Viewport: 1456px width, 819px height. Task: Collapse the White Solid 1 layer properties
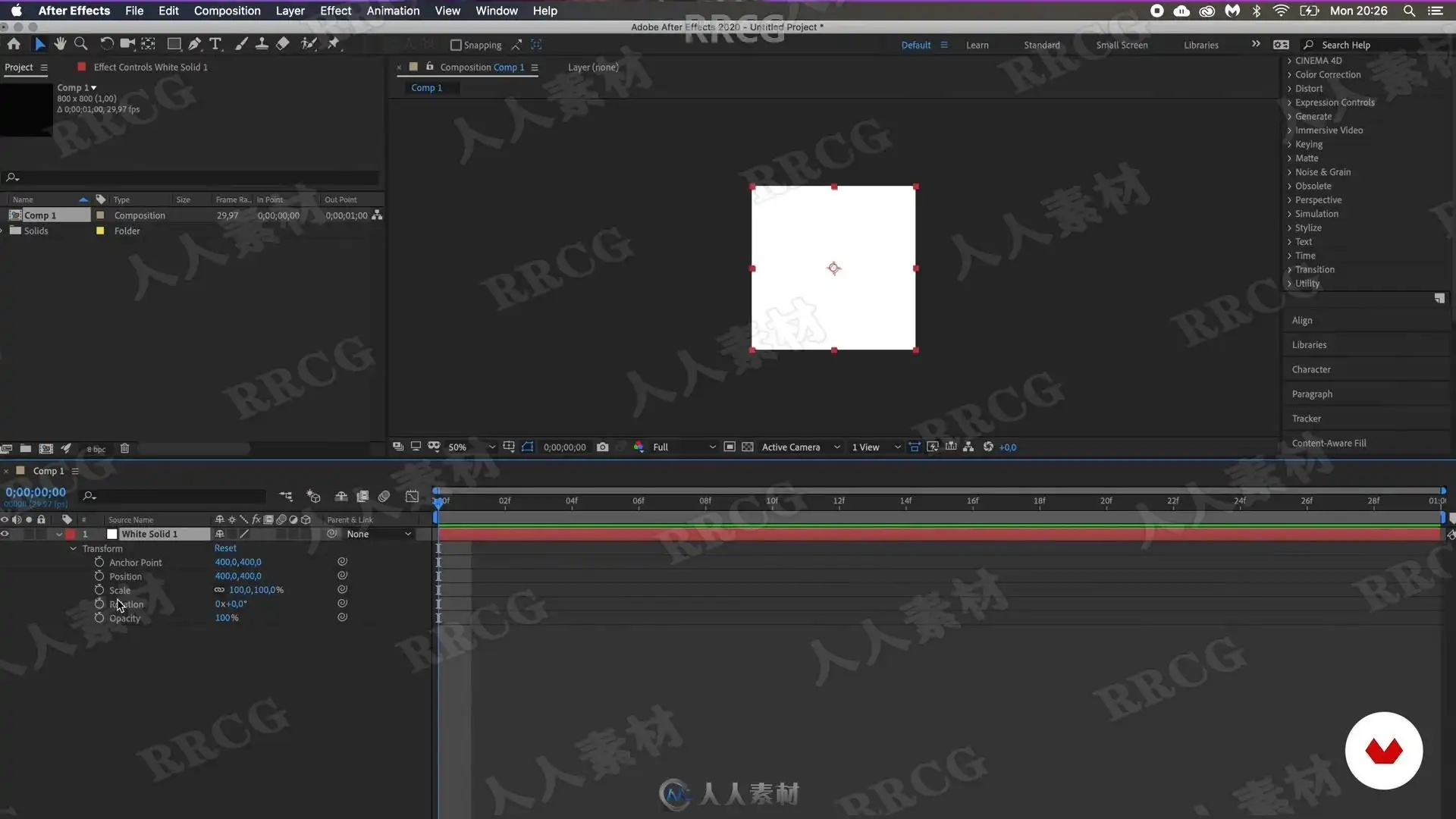tap(59, 534)
